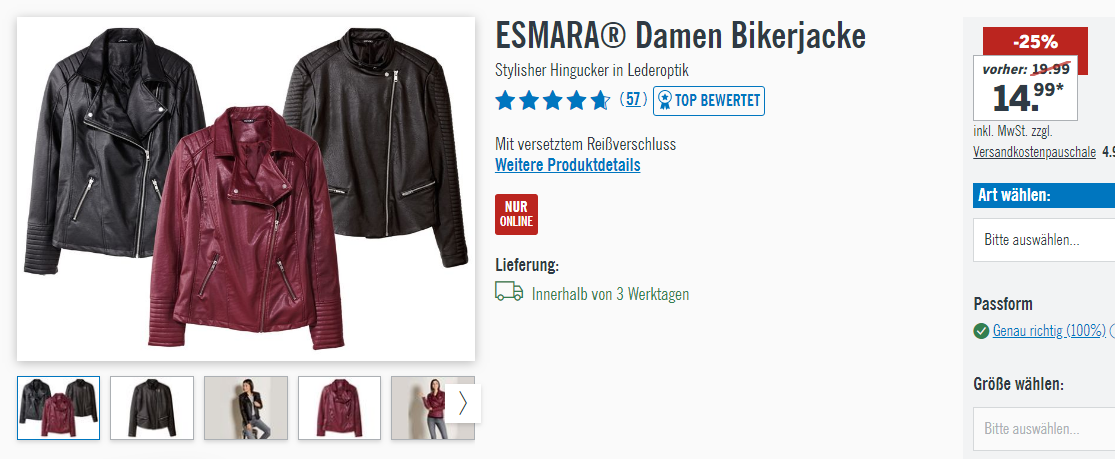Click the next thumbnail arrow chevron
Image resolution: width=1115 pixels, height=459 pixels.
(463, 403)
